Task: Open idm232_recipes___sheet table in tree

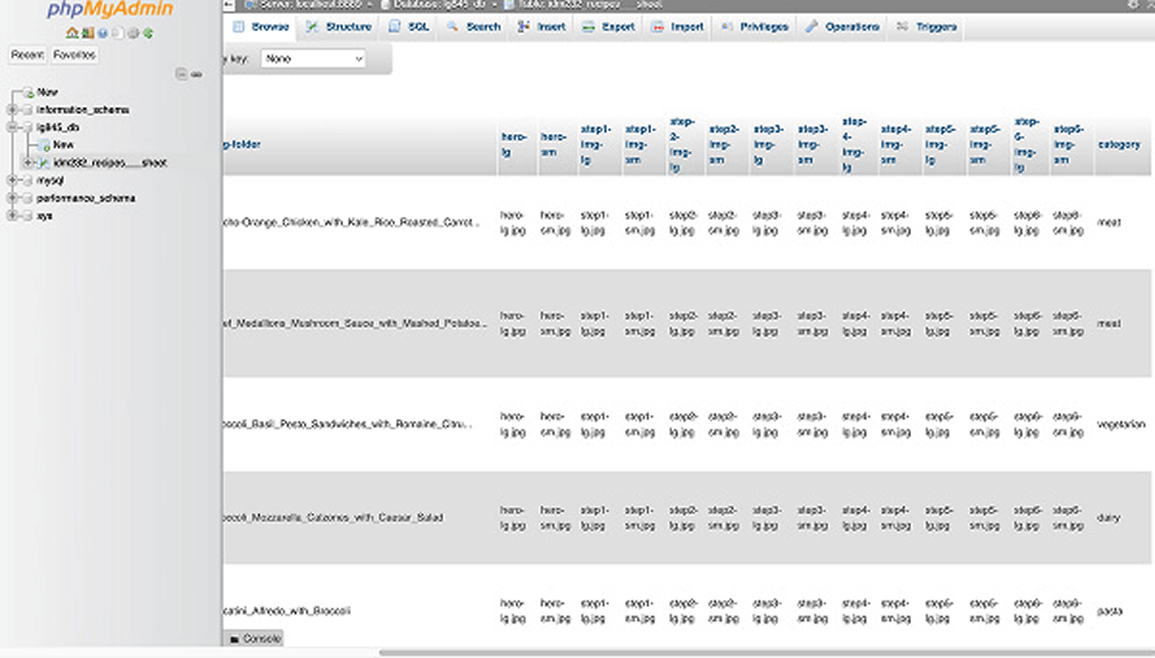Action: (110, 163)
